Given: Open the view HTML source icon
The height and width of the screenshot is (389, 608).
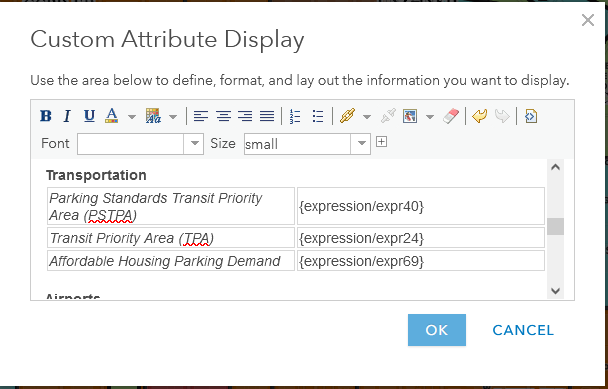Looking at the screenshot, I should pos(531,116).
